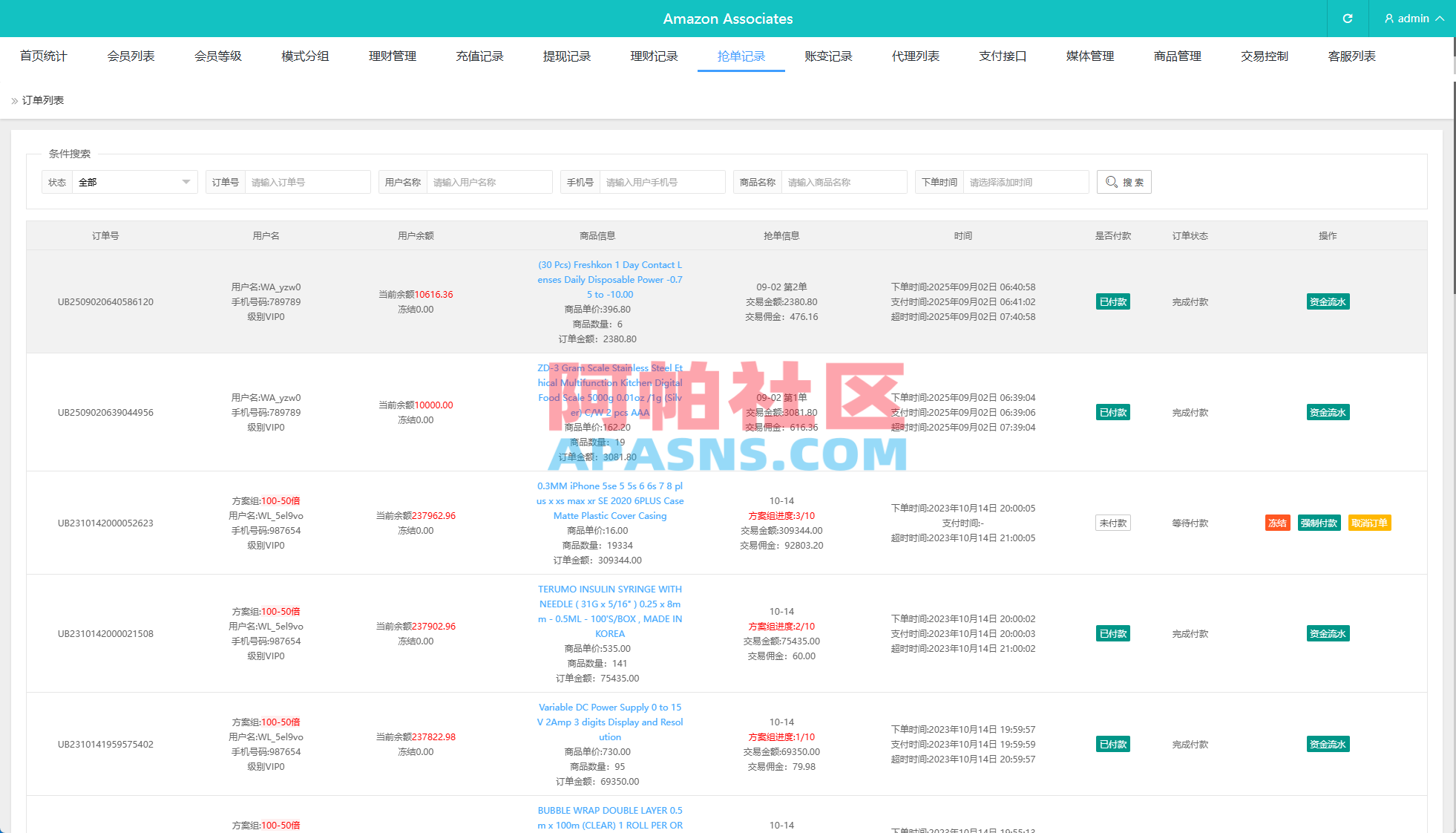Open the Variable DC Power Supply product link
Image resolution: width=1456 pixels, height=833 pixels.
tap(610, 722)
